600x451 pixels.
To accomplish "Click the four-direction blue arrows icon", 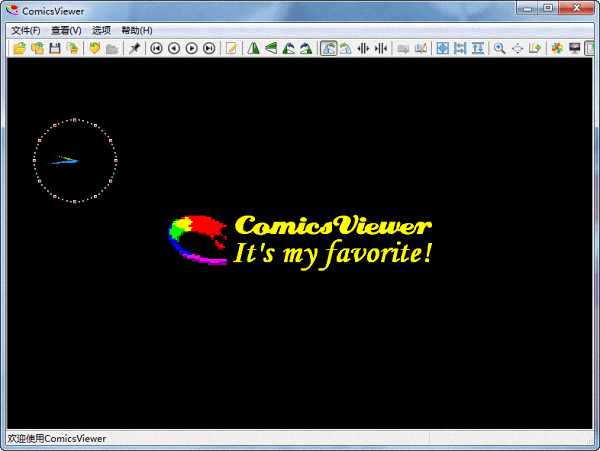I will [x=517, y=48].
